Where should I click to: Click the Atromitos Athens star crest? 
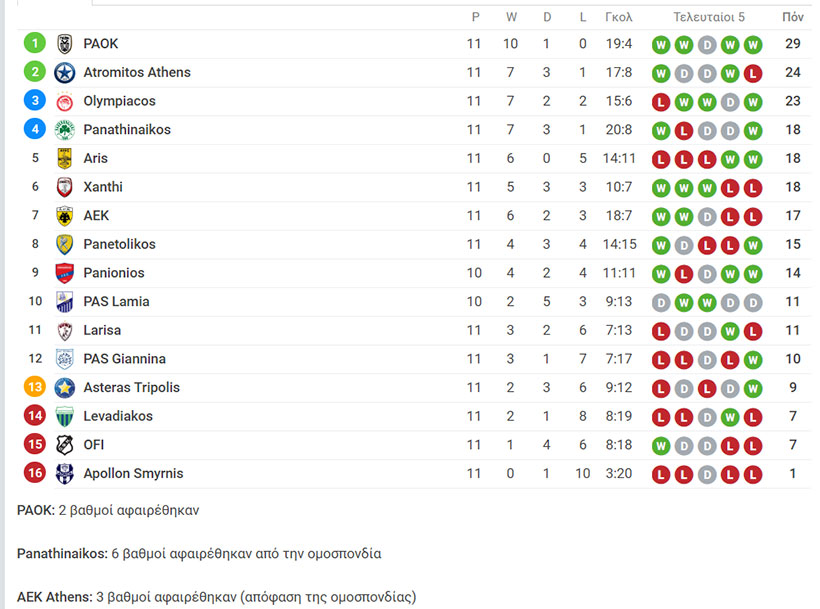coord(64,73)
